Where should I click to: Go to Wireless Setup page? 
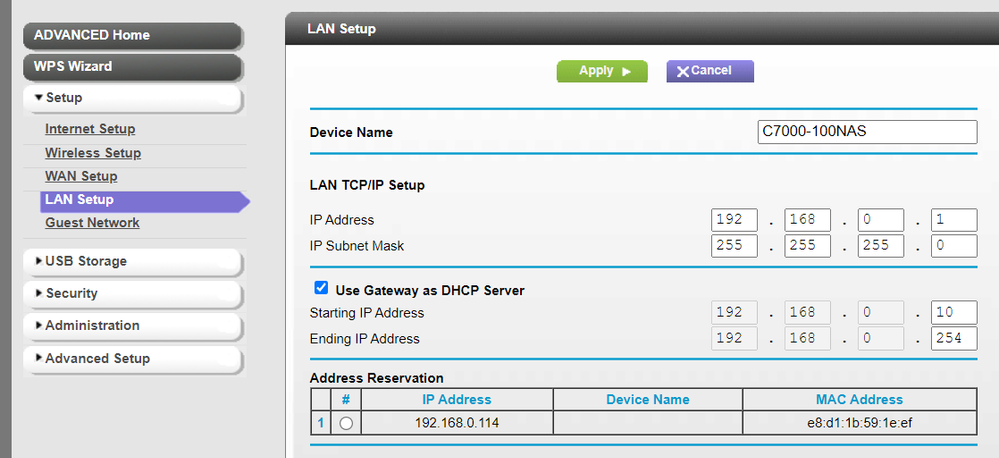click(x=93, y=153)
